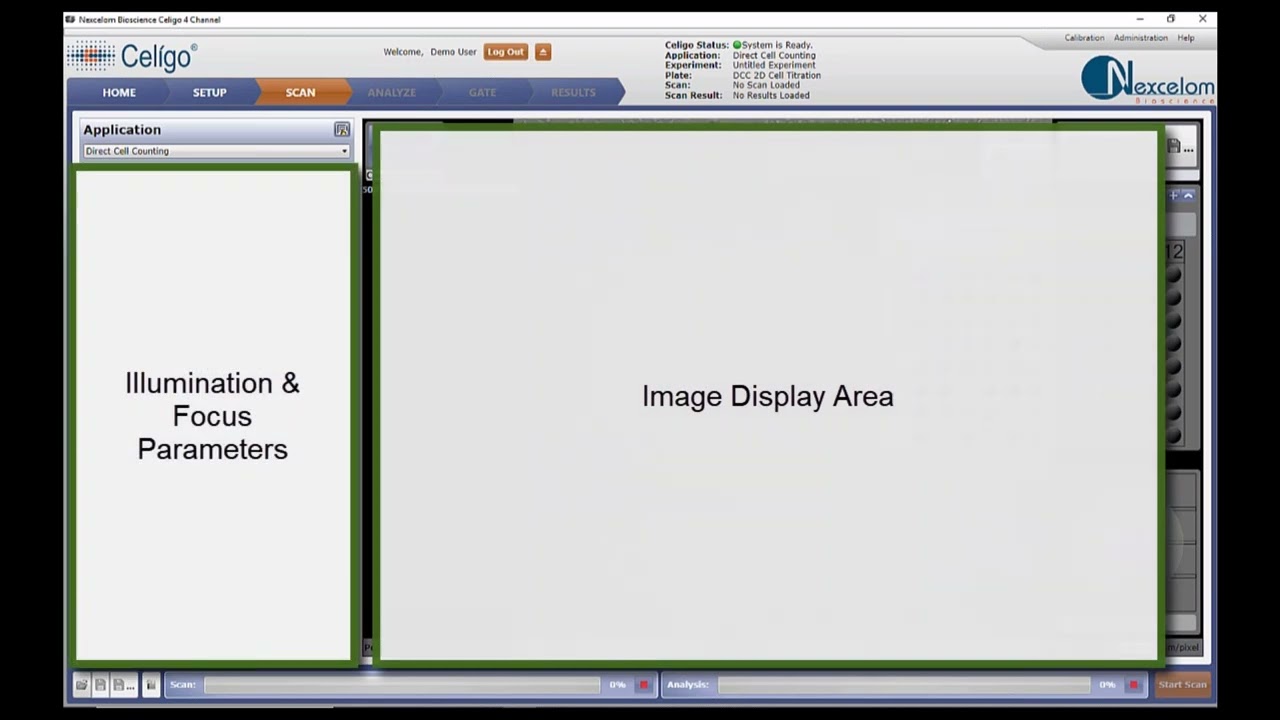Click the eject plate icon beside Log Out
Image resolution: width=1280 pixels, height=720 pixels.
tap(543, 52)
